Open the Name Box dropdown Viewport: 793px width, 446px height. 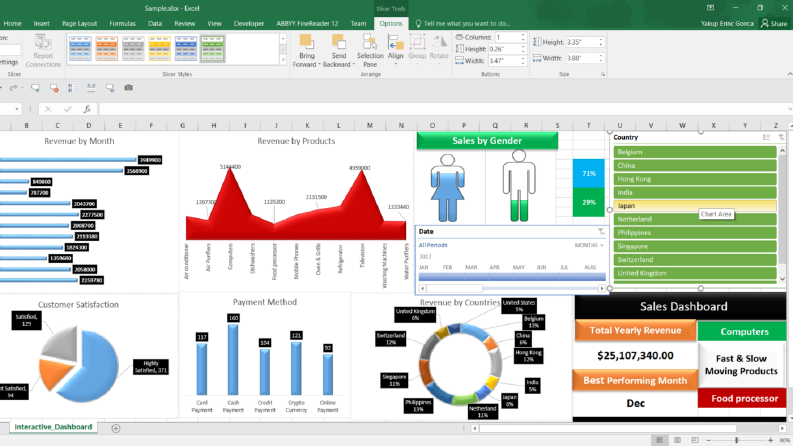pyautogui.click(x=17, y=109)
